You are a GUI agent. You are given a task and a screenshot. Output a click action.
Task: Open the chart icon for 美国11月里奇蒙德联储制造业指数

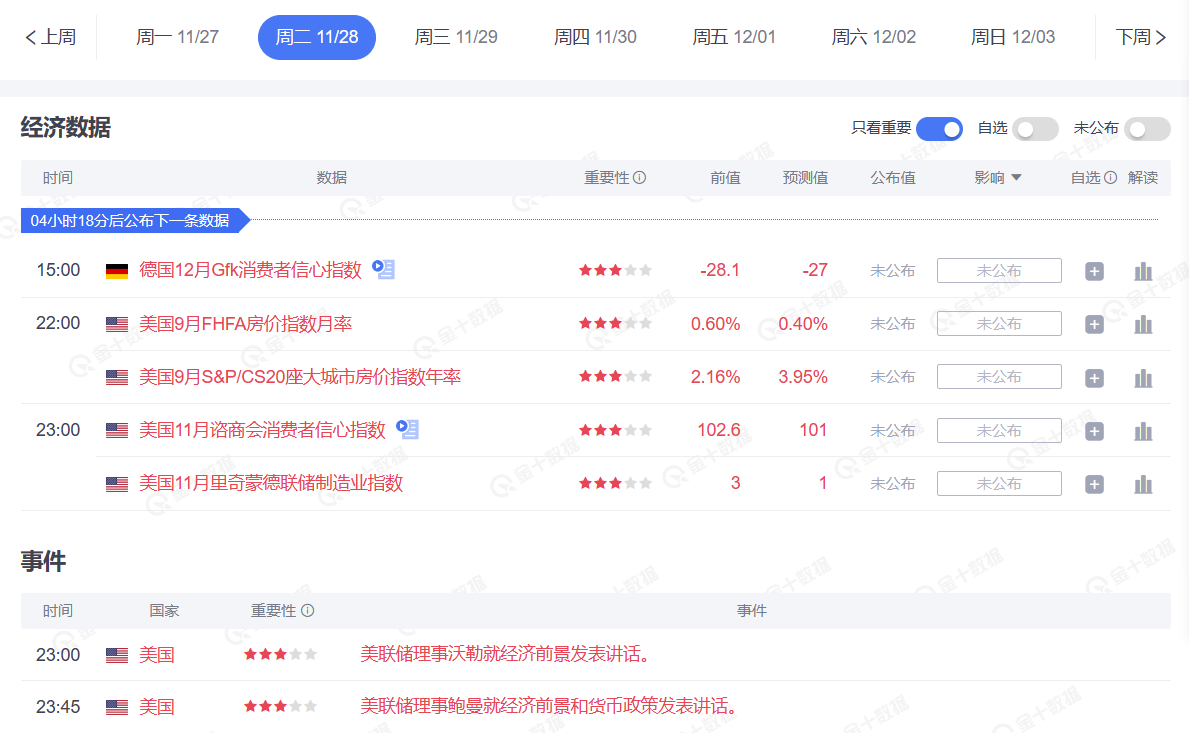(1143, 483)
